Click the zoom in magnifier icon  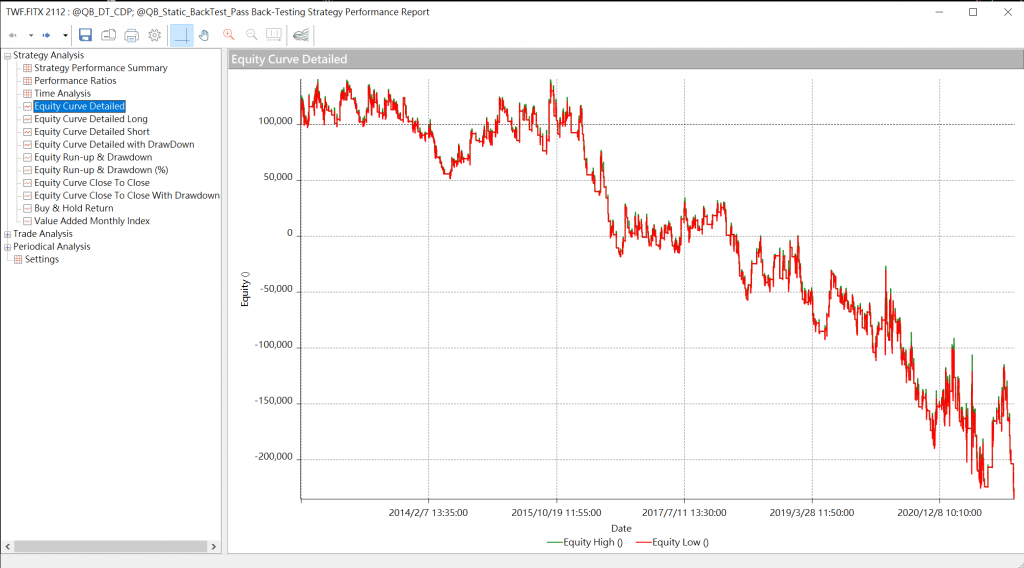(229, 35)
